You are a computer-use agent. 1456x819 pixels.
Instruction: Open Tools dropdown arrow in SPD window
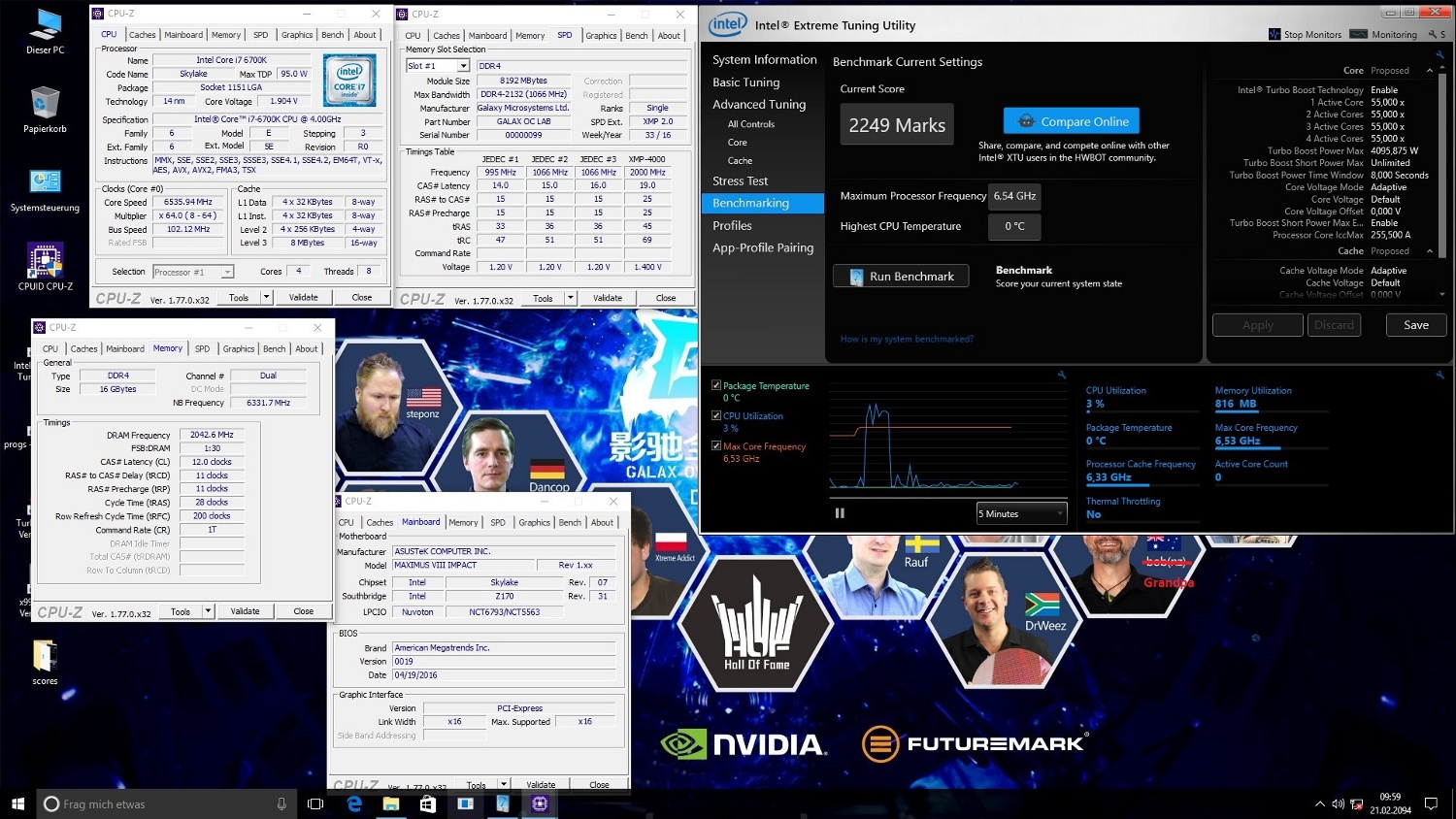click(570, 298)
